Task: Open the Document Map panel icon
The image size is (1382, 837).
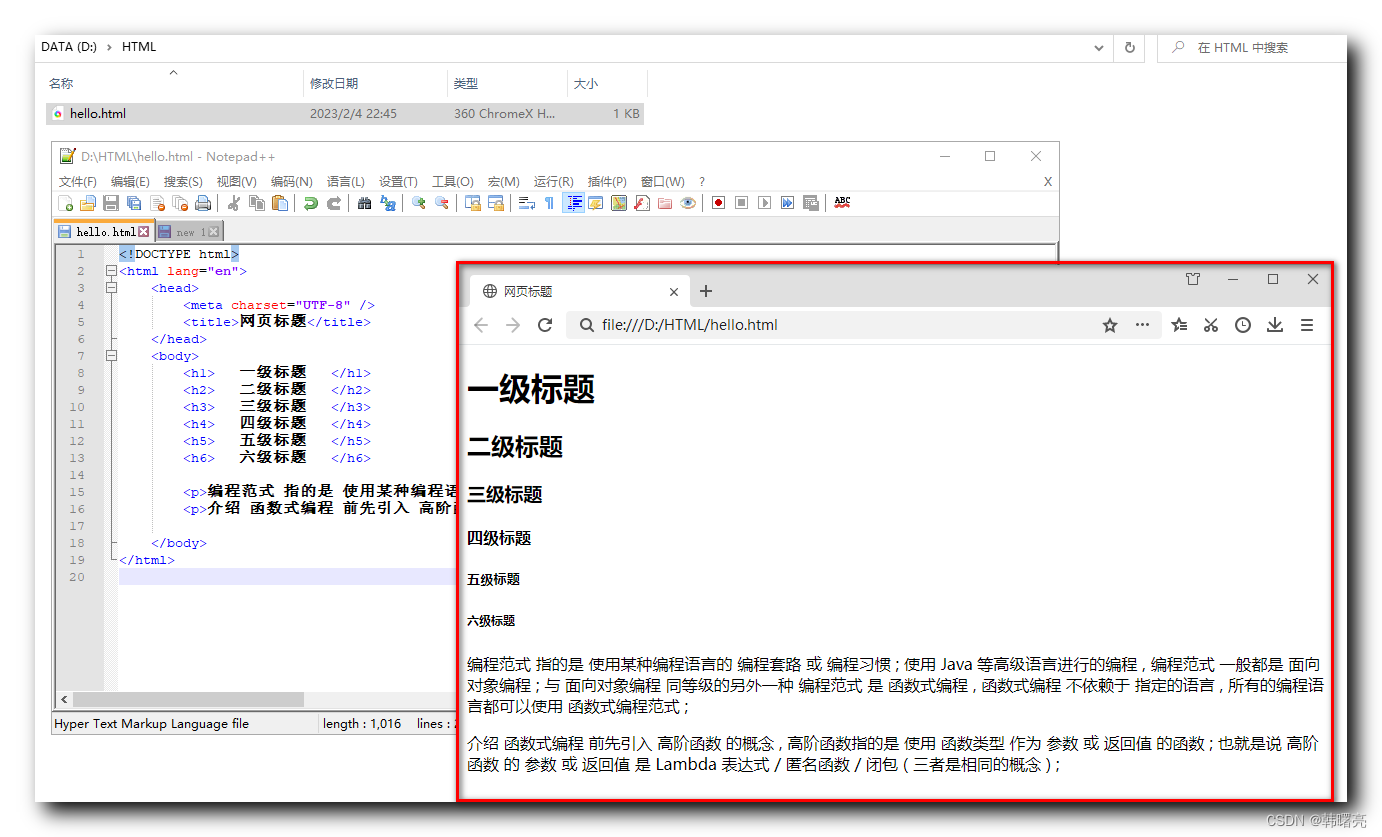Action: (x=618, y=203)
